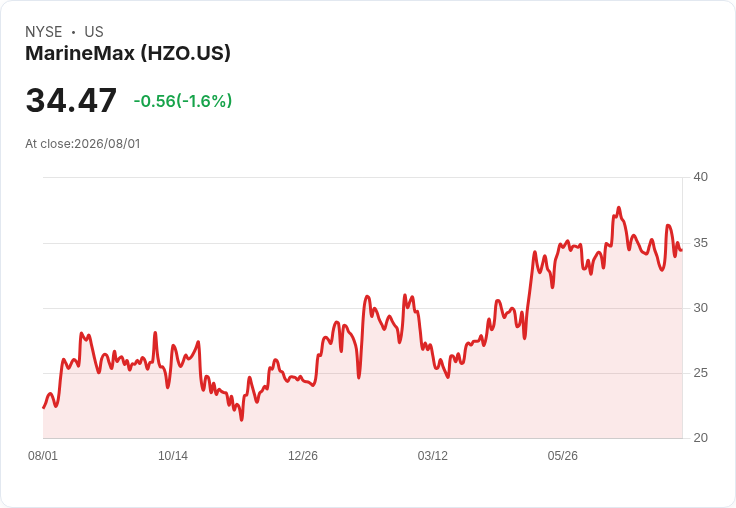
Task: Click the At close date text
Action: point(83,144)
